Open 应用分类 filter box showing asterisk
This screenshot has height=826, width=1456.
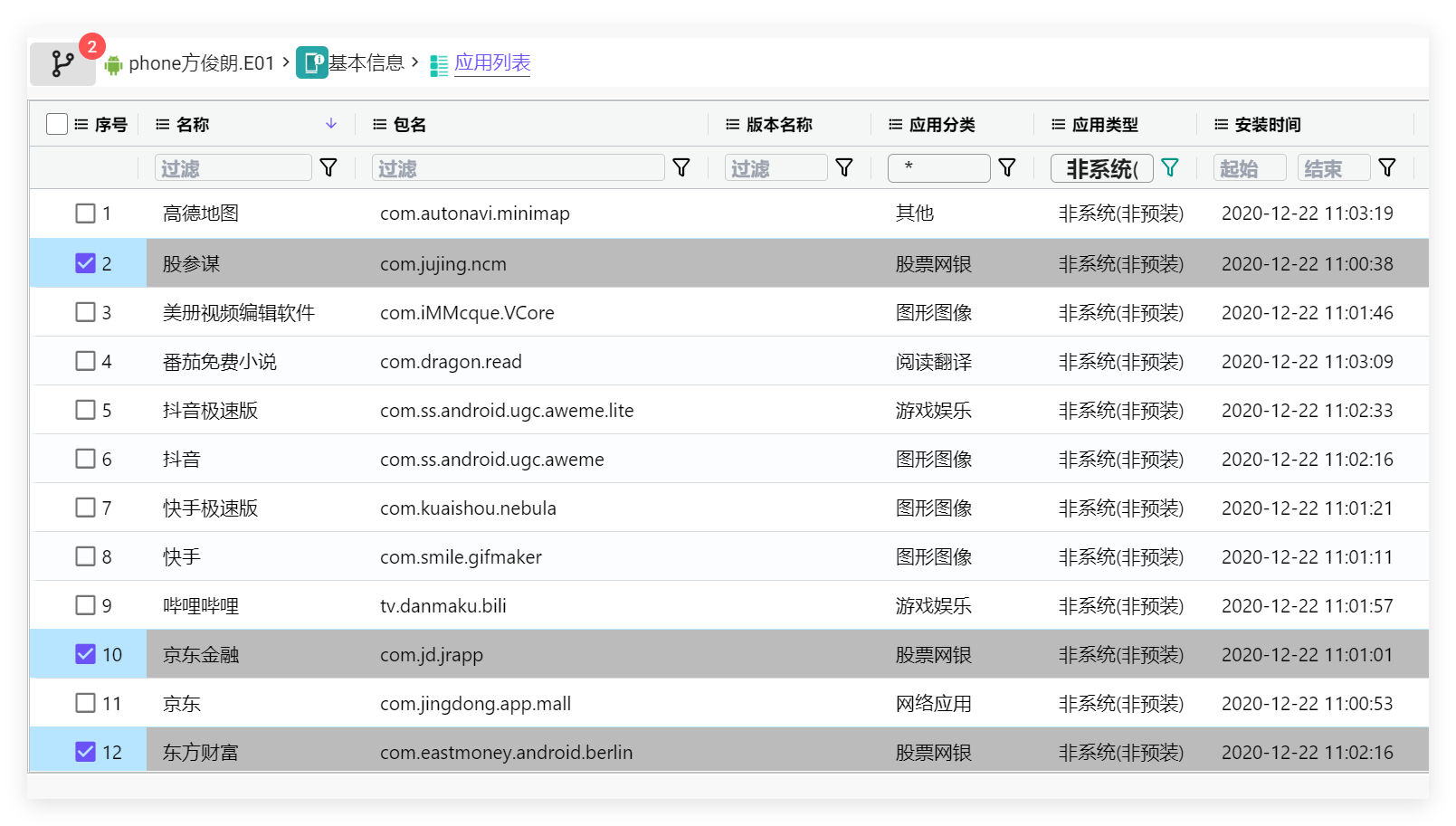click(938, 168)
